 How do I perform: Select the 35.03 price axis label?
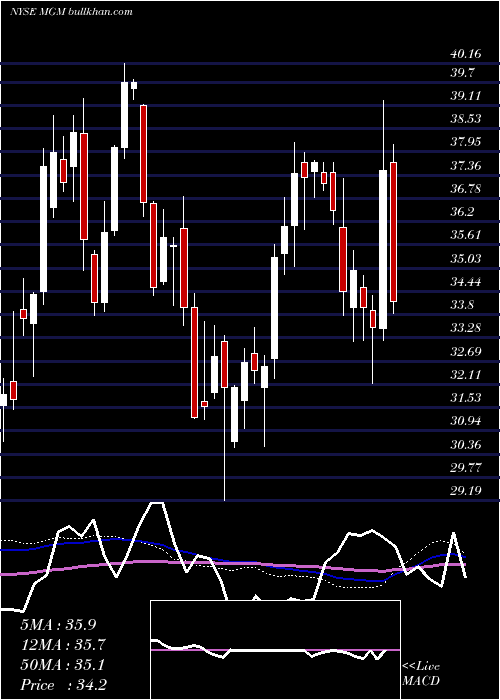click(466, 259)
